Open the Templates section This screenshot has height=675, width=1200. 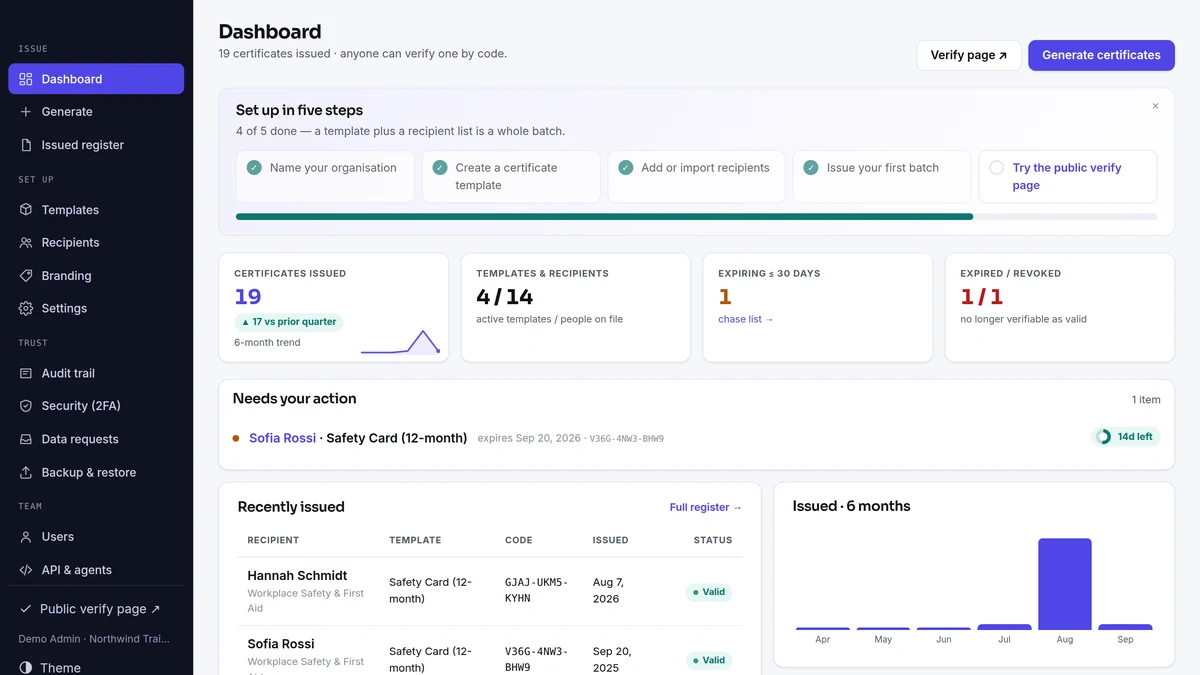click(96, 210)
